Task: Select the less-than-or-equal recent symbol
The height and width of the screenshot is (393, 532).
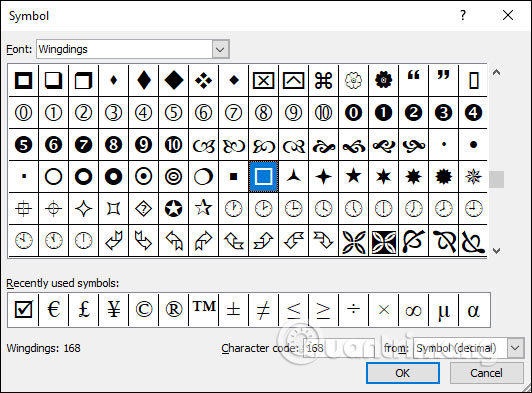Action: pos(293,310)
